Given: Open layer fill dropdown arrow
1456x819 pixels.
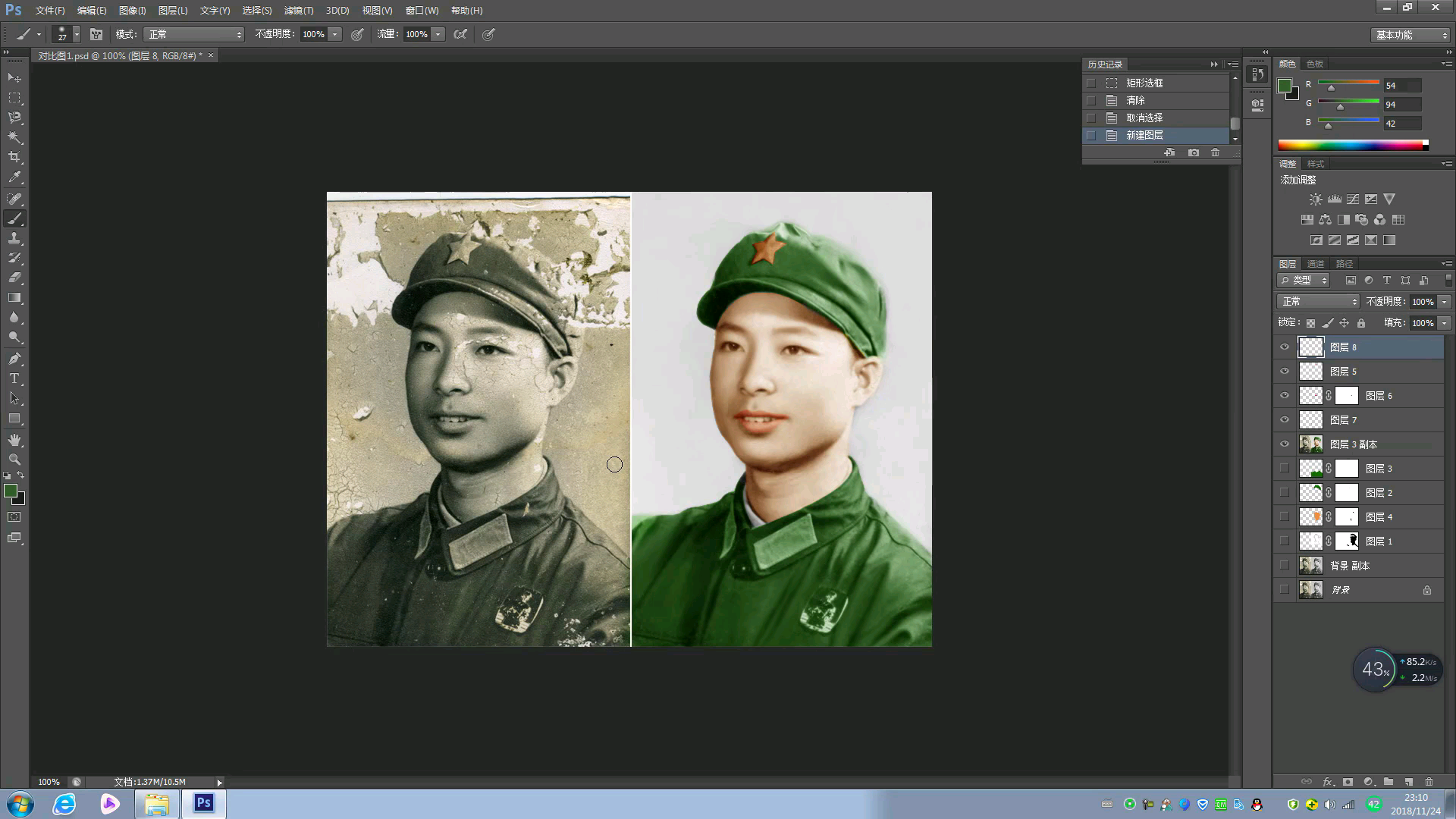Looking at the screenshot, I should tap(1445, 323).
